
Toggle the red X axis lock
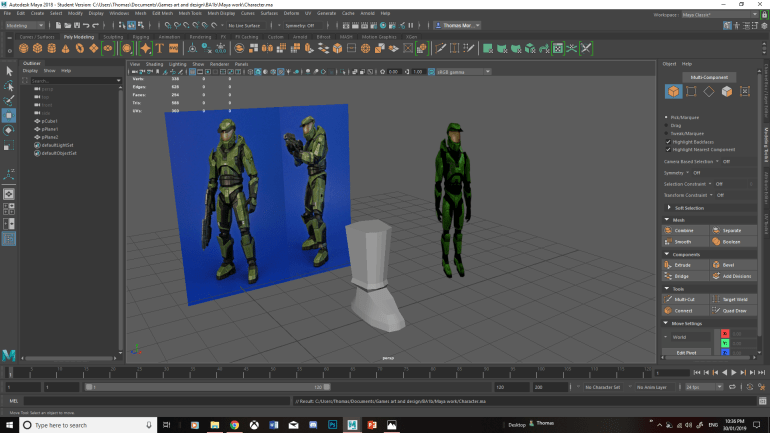click(725, 334)
